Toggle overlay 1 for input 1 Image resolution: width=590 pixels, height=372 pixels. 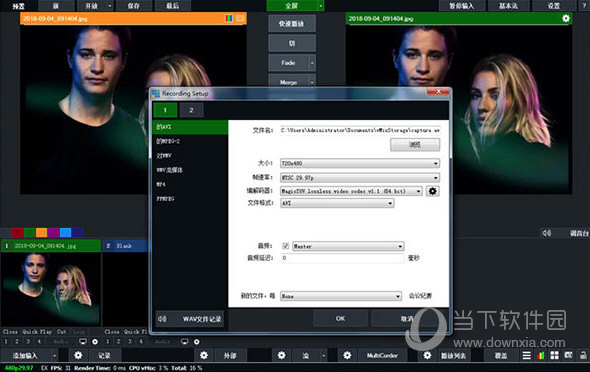coord(6,342)
